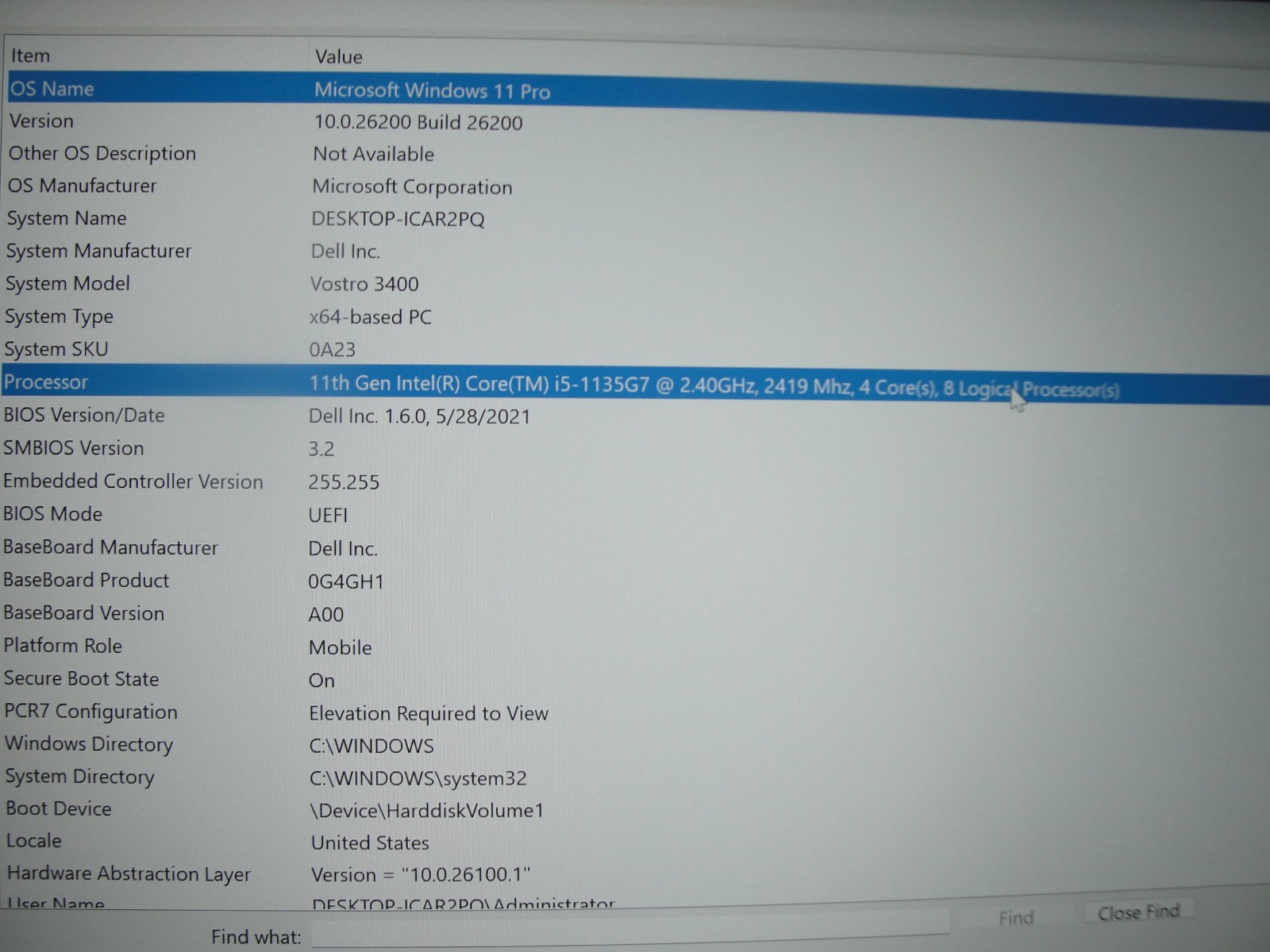Image resolution: width=1270 pixels, height=952 pixels.
Task: Select value A00
Action: [x=326, y=615]
